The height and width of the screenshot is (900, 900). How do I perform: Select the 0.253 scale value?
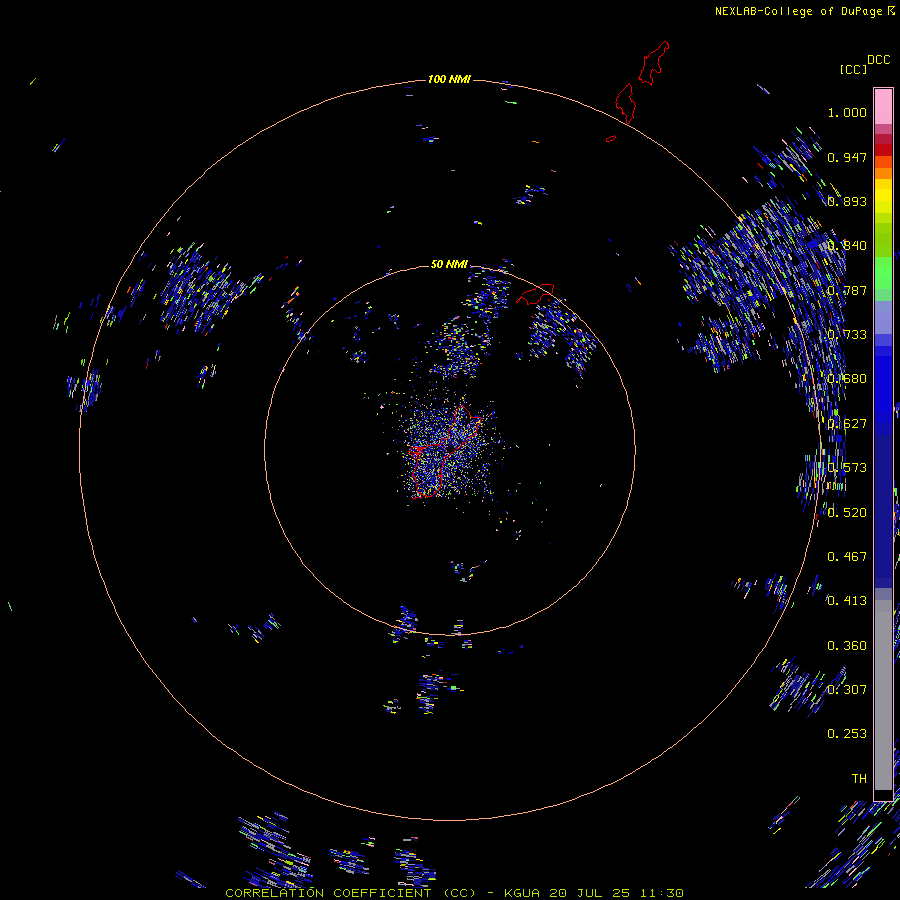[x=847, y=734]
